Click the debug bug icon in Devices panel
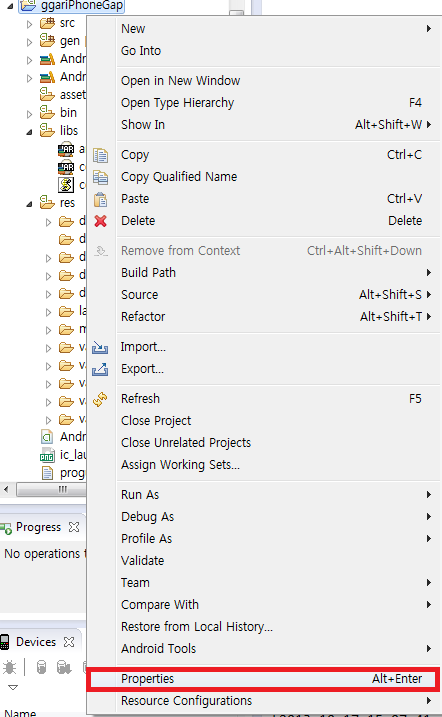 pyautogui.click(x=10, y=668)
